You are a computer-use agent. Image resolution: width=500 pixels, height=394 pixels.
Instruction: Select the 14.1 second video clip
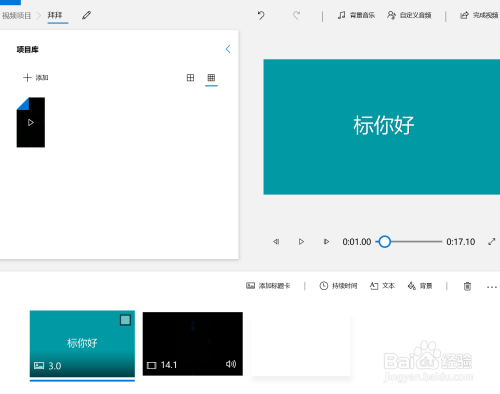193,344
